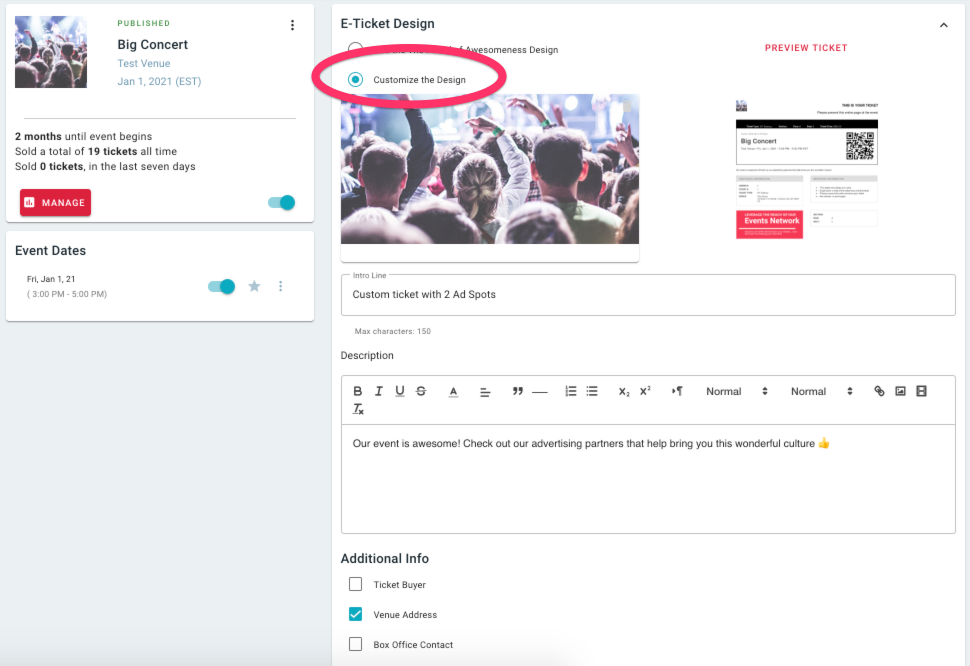Apply strikethrough formatting in the description
The image size is (970, 666).
pos(421,391)
